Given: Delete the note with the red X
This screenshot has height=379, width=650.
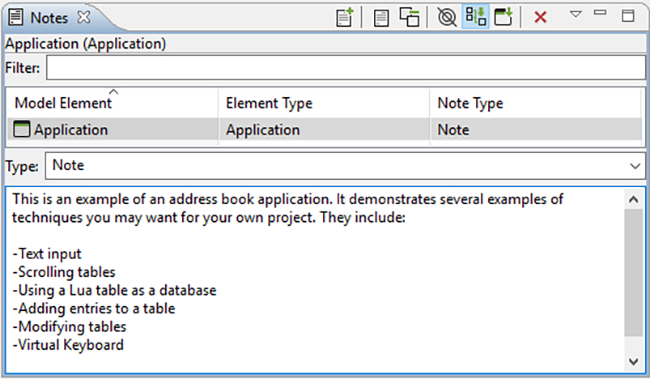Looking at the screenshot, I should pos(540,17).
